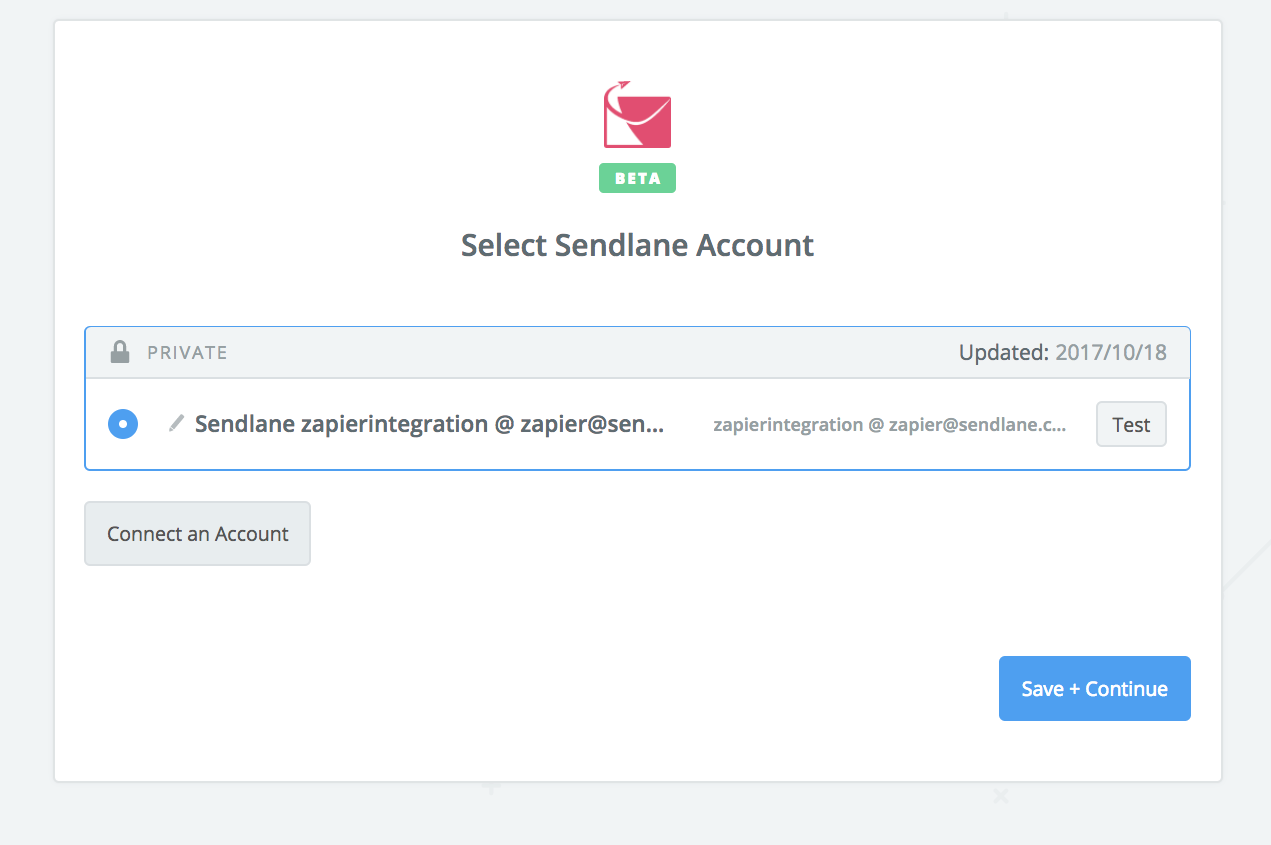Viewport: 1271px width, 845px height.
Task: Click the pencil icon to rename the account
Action: point(176,423)
